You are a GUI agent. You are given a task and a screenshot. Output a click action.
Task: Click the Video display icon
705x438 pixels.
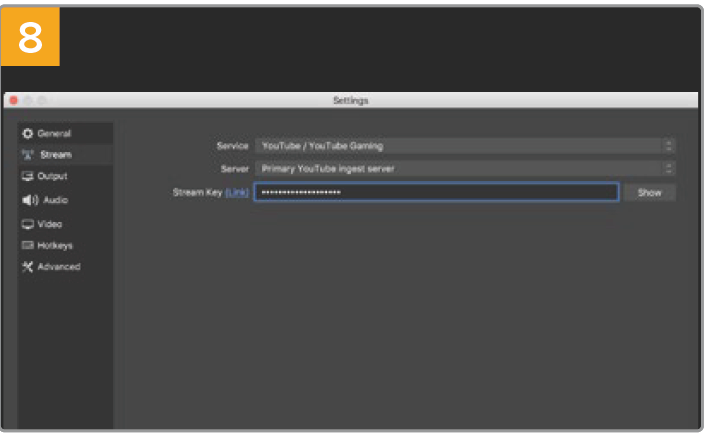(28, 224)
